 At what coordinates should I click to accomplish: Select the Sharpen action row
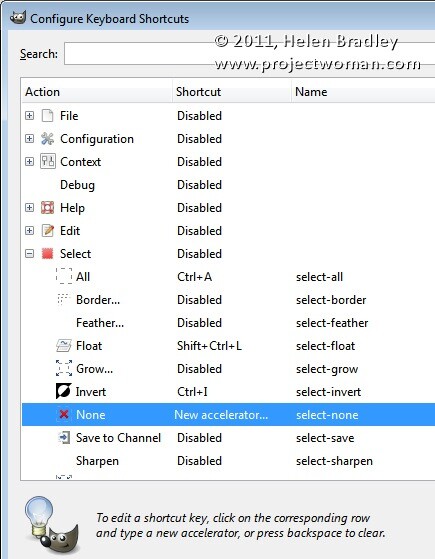click(229, 461)
